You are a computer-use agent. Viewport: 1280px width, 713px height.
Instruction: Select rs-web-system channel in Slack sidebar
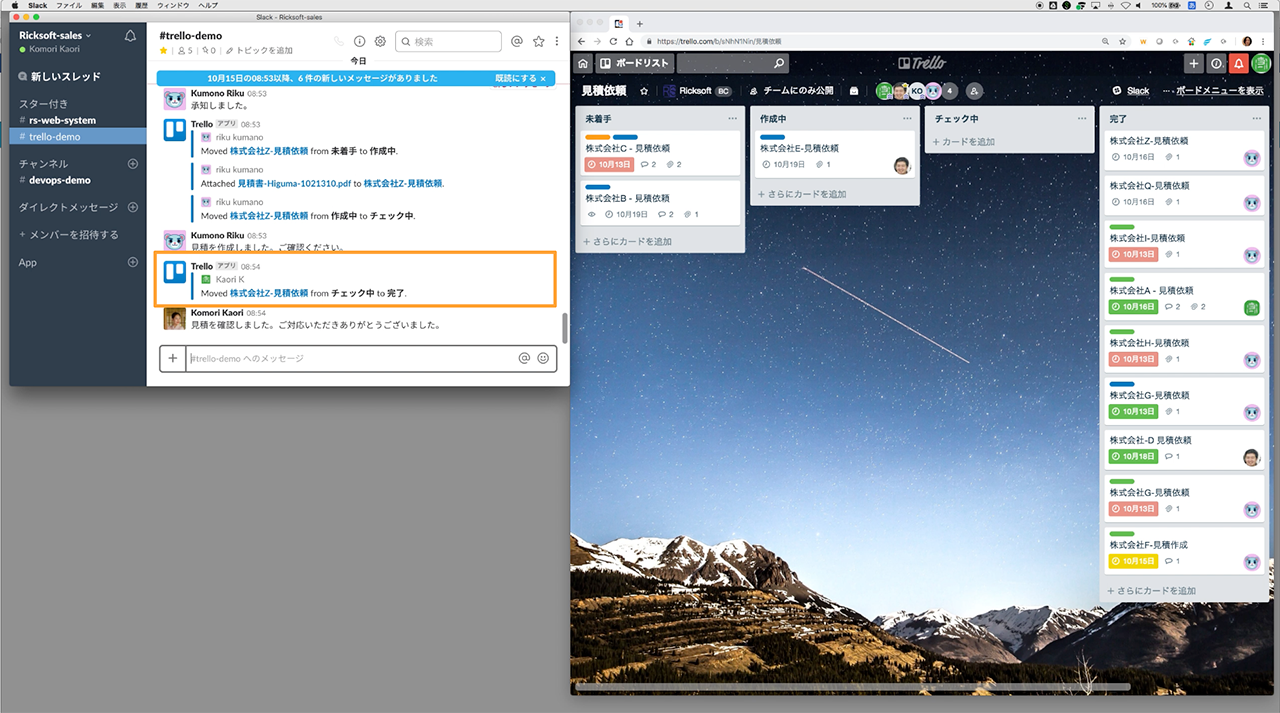(x=62, y=120)
